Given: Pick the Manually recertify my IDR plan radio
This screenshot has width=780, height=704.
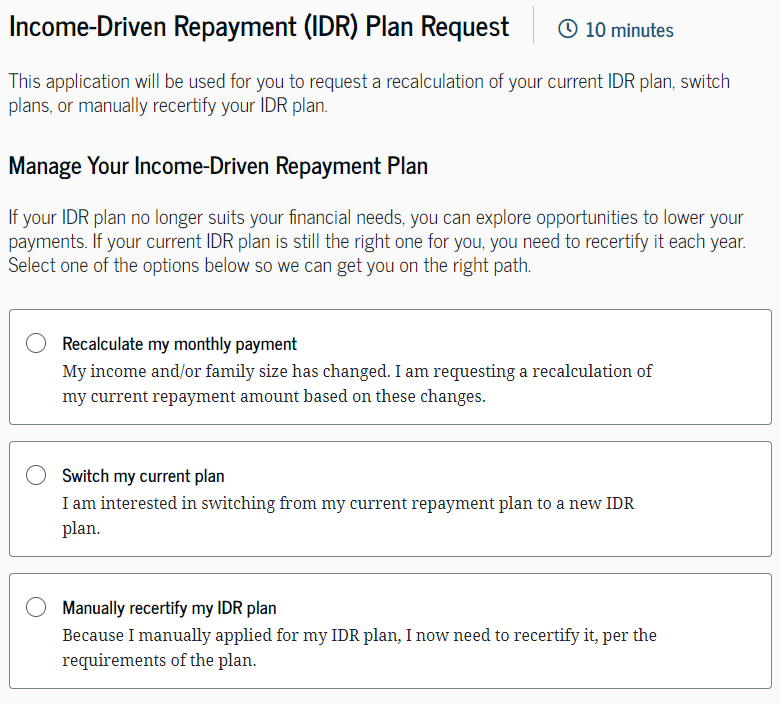Looking at the screenshot, I should (36, 607).
